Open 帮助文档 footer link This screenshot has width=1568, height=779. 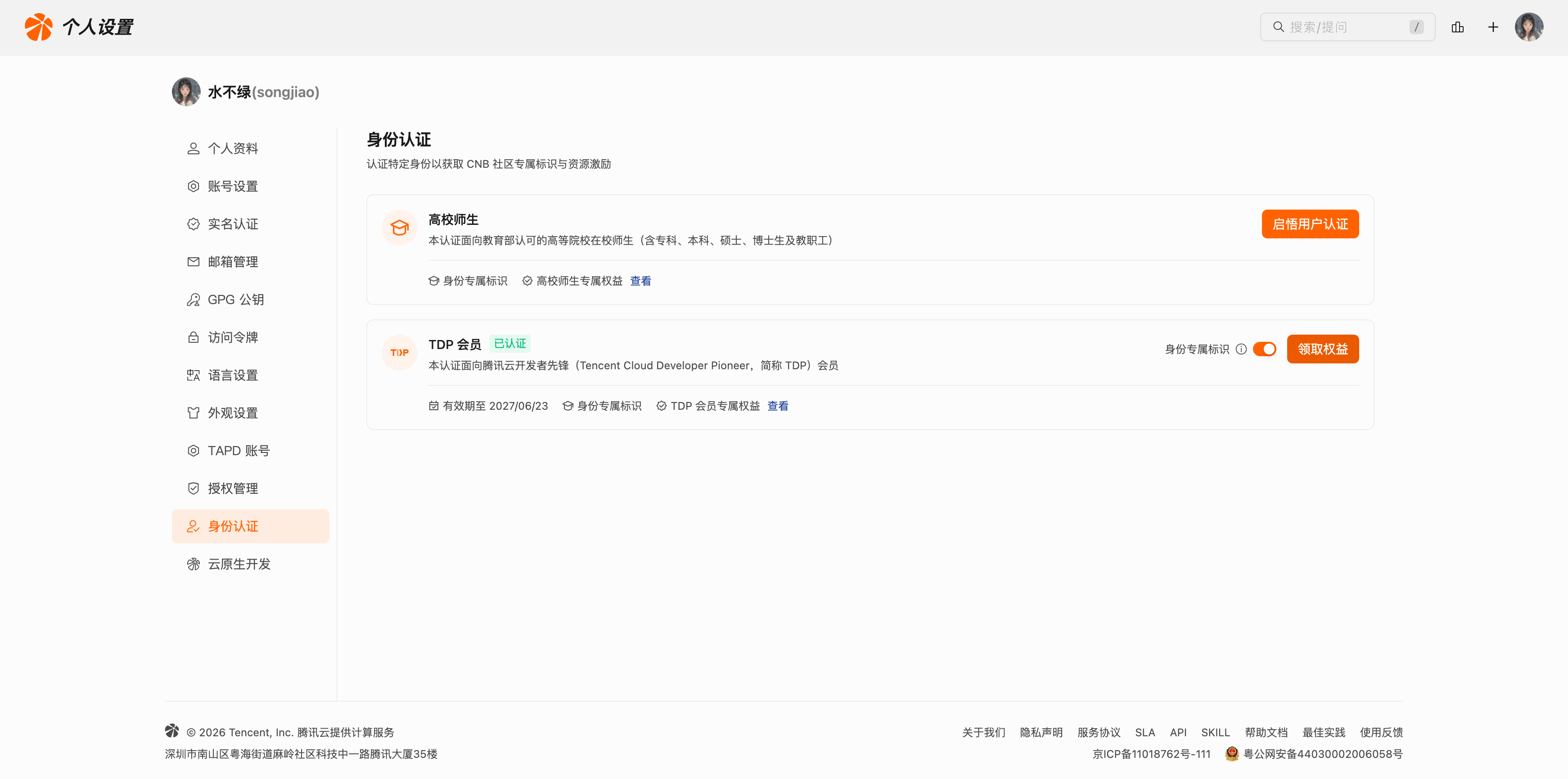click(1266, 732)
